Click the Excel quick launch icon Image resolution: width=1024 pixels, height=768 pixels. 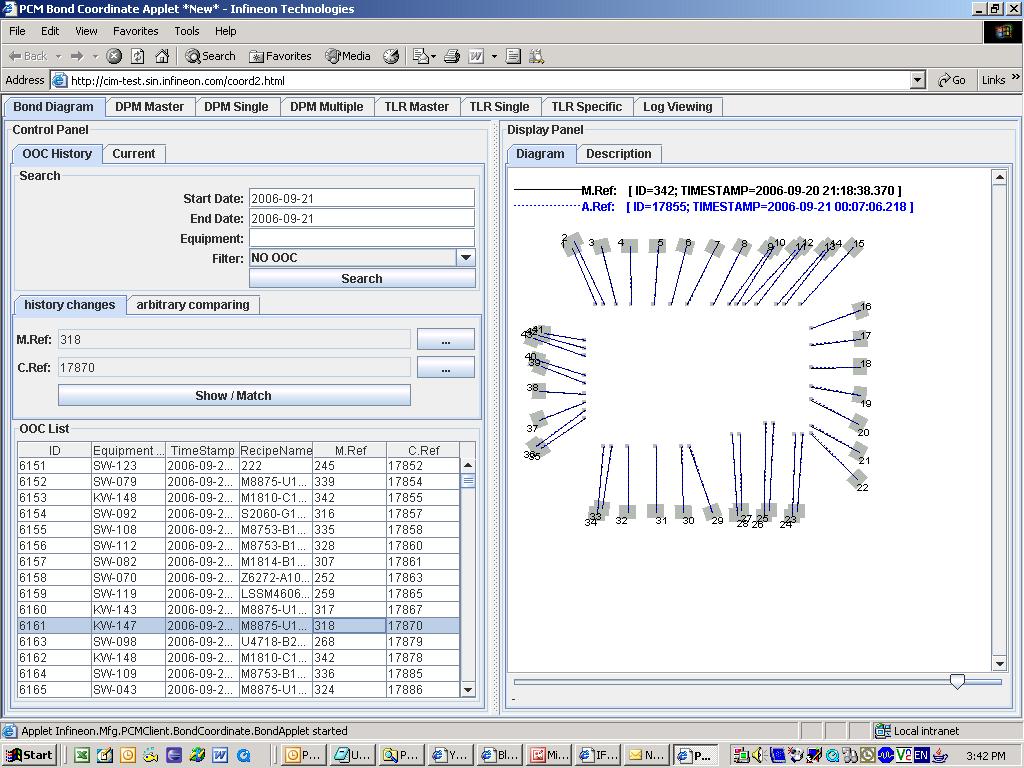82,756
